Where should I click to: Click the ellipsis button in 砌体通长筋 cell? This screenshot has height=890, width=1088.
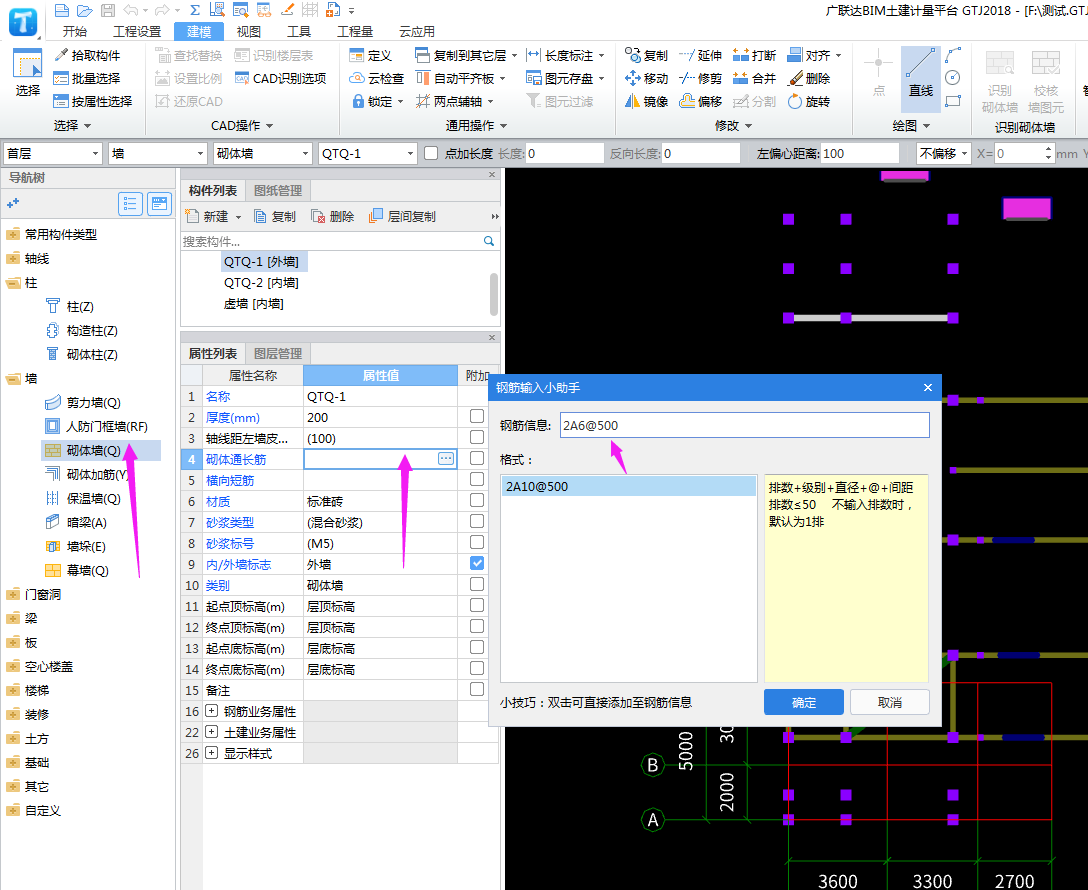click(445, 459)
